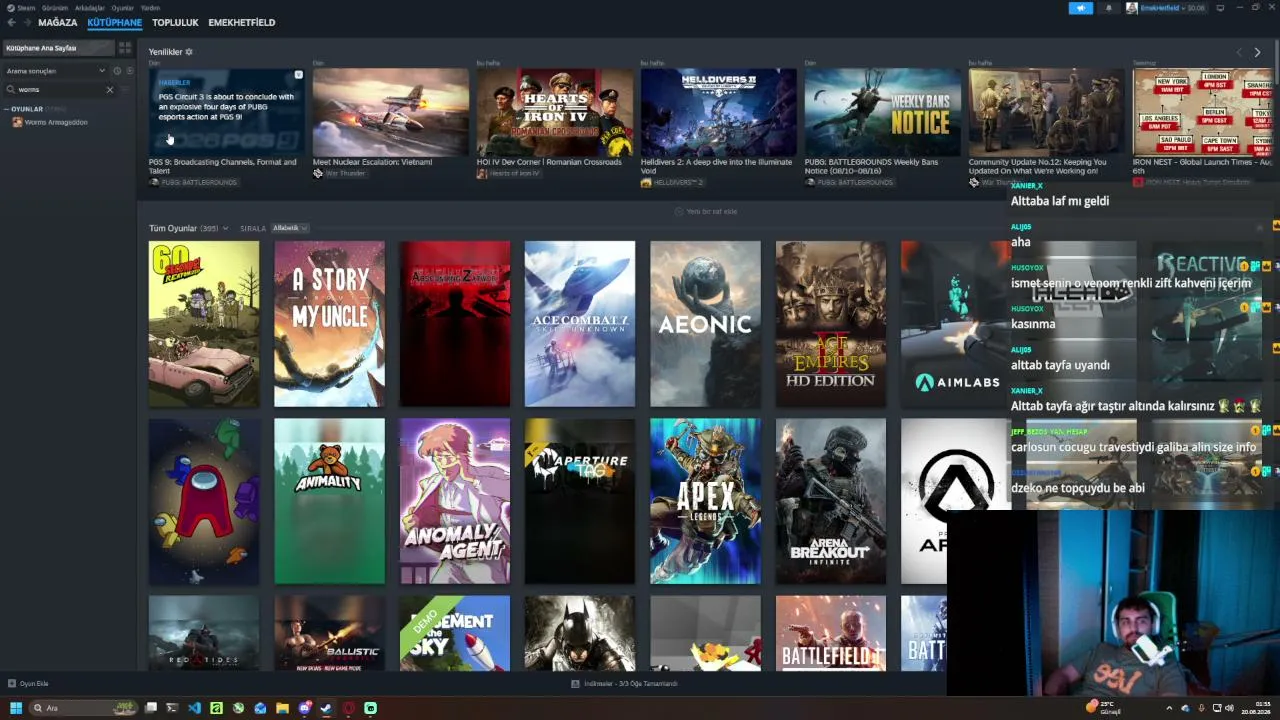This screenshot has width=1280, height=720.
Task: Click the Steam icon in the taskbar
Action: coord(326,708)
